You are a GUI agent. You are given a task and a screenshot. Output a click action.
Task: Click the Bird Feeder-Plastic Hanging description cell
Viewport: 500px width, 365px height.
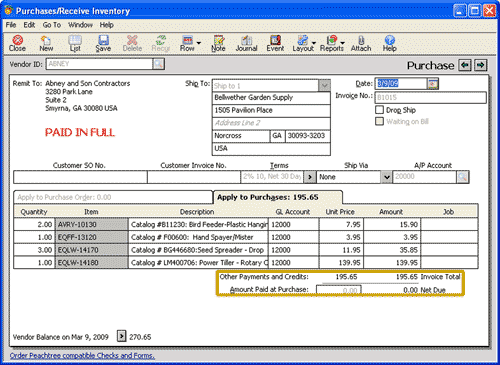coord(198,224)
